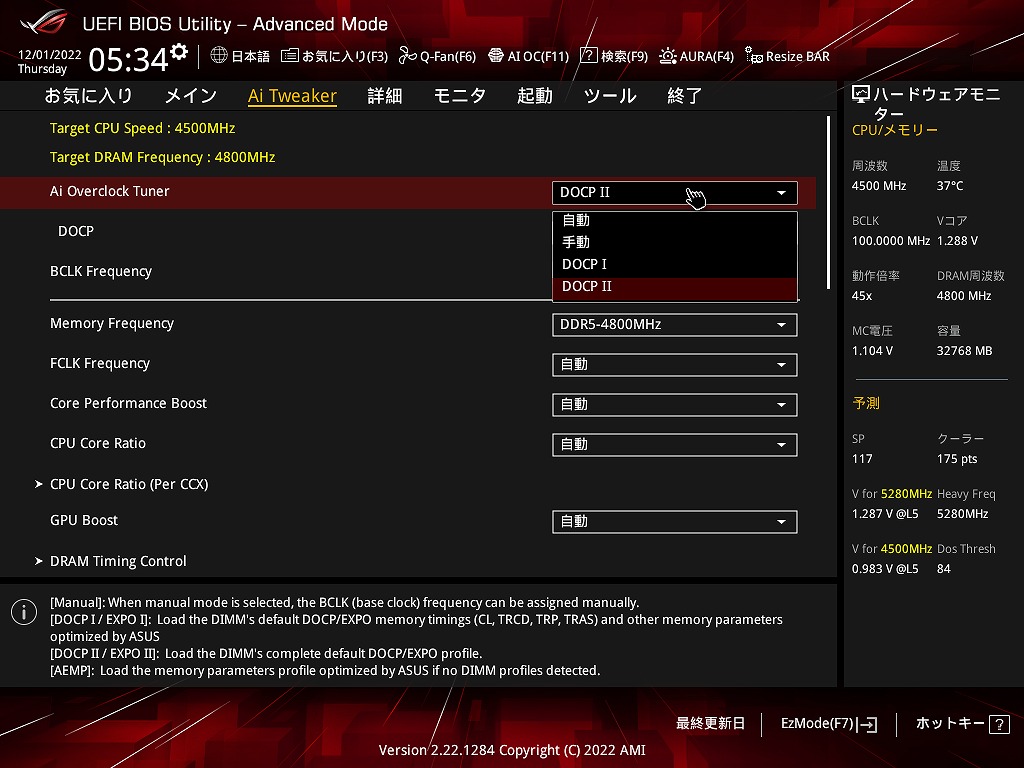
Task: Click the Memory Frequency label
Action: pyautogui.click(x=112, y=323)
